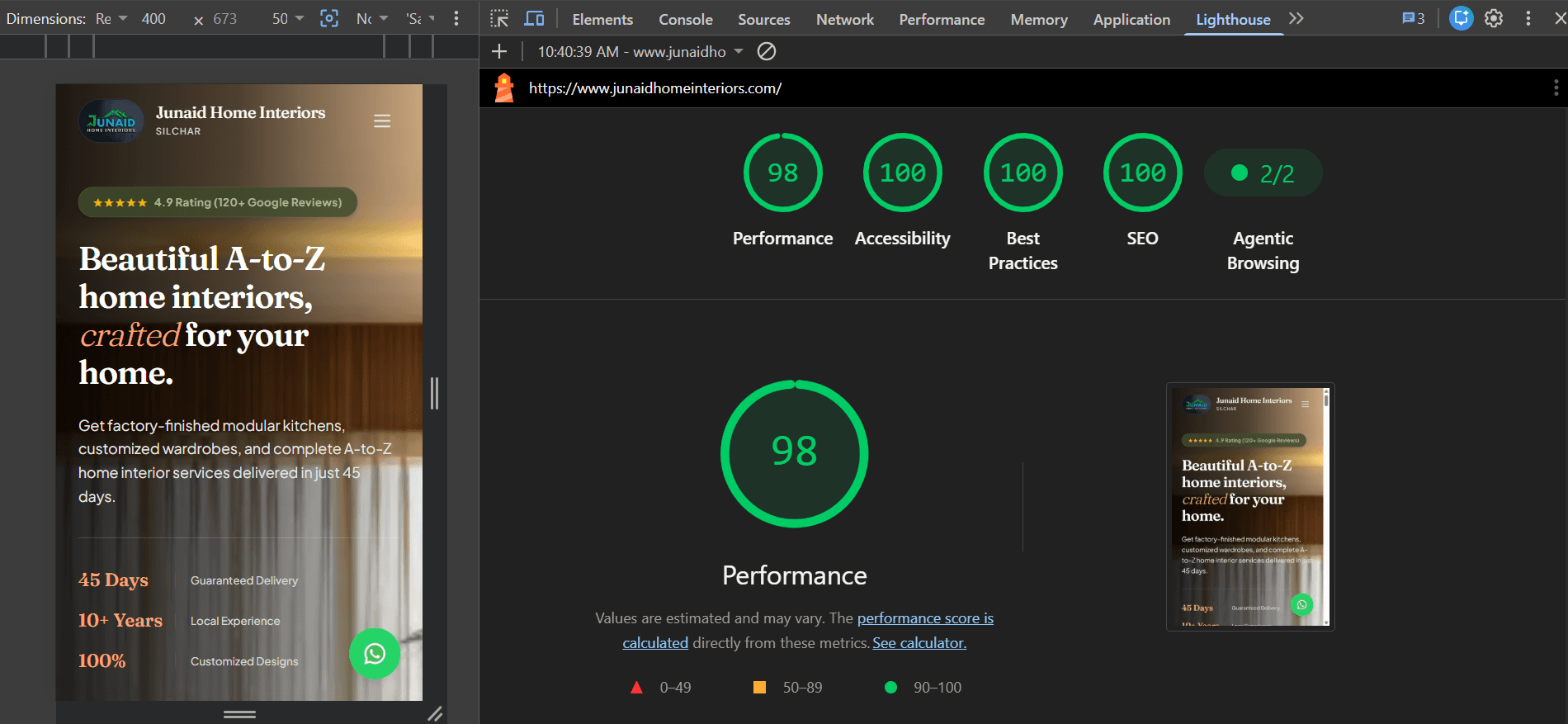Click the 4.9 Rating Google Reviews badge
The width and height of the screenshot is (1568, 724).
point(218,202)
